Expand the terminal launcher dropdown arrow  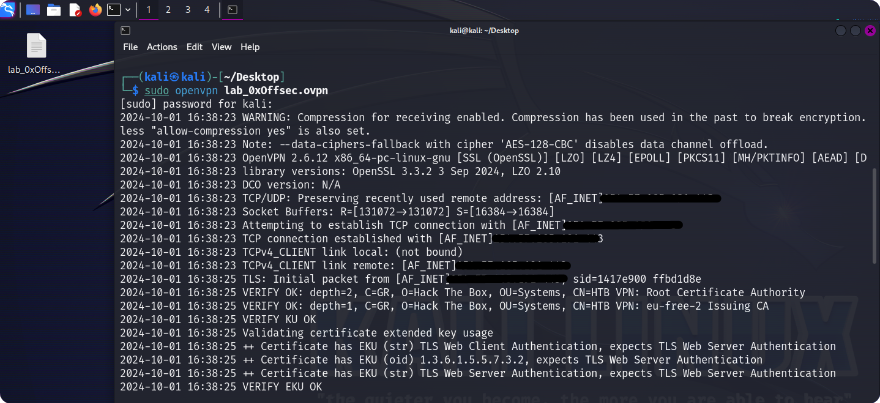point(129,10)
